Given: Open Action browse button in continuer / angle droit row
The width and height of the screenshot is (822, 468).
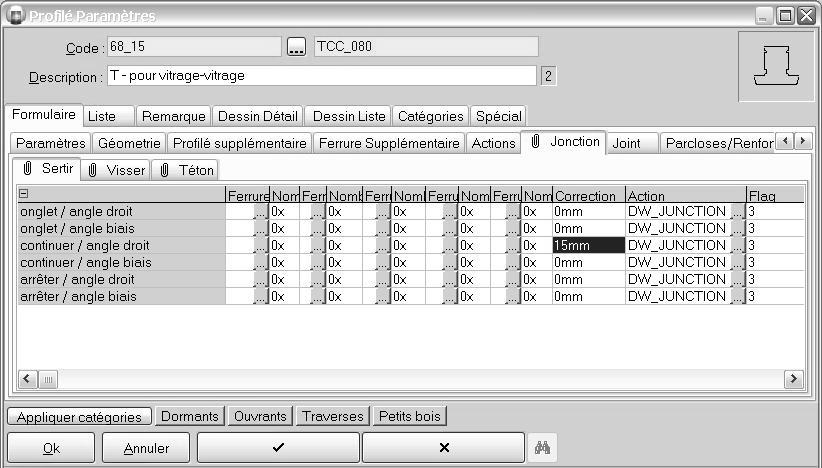Looking at the screenshot, I should (x=738, y=245).
